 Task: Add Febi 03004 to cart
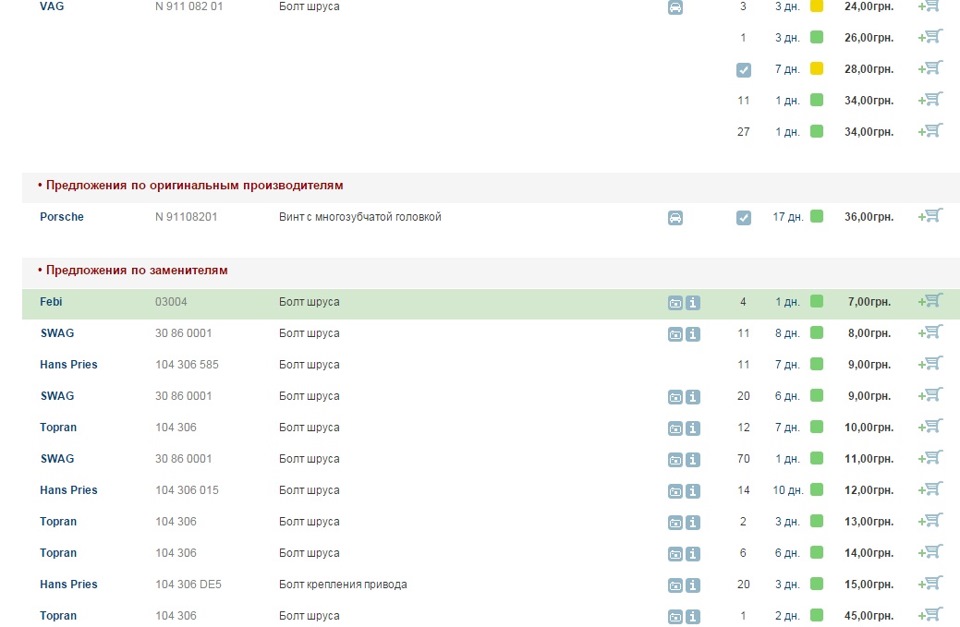[930, 301]
